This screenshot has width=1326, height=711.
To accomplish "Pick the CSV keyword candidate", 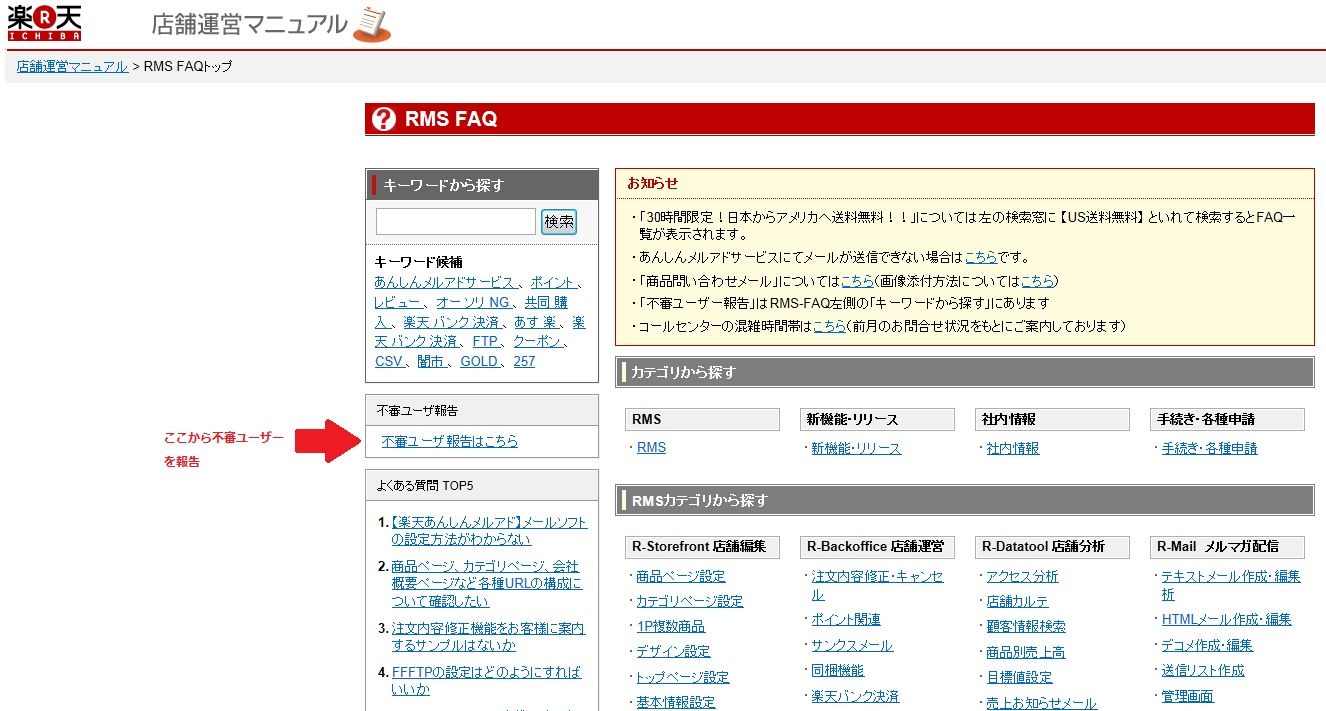I will [389, 361].
